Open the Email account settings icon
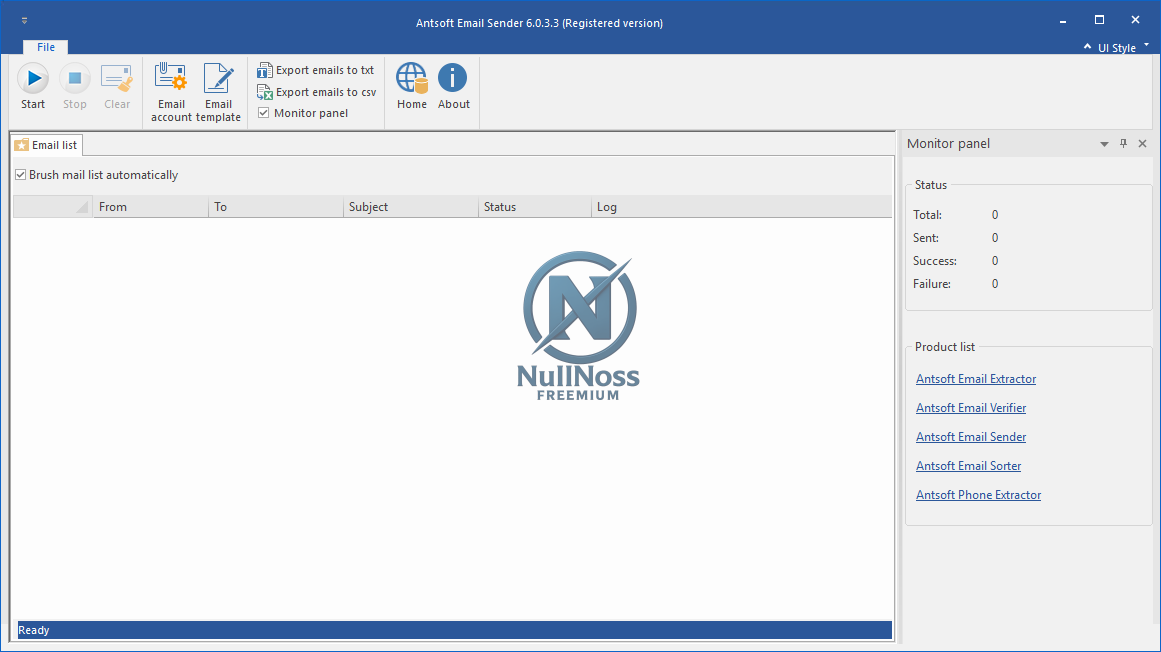 171,79
